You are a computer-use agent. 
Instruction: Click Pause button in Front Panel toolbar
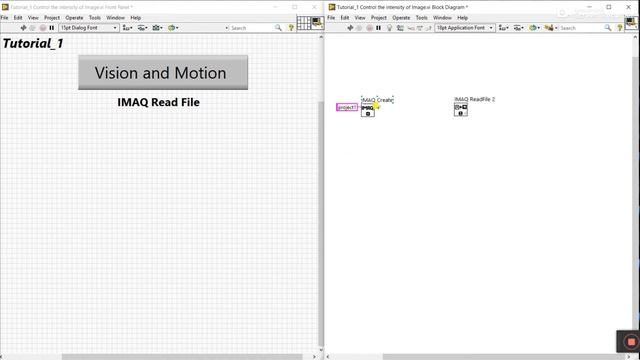tap(52, 28)
